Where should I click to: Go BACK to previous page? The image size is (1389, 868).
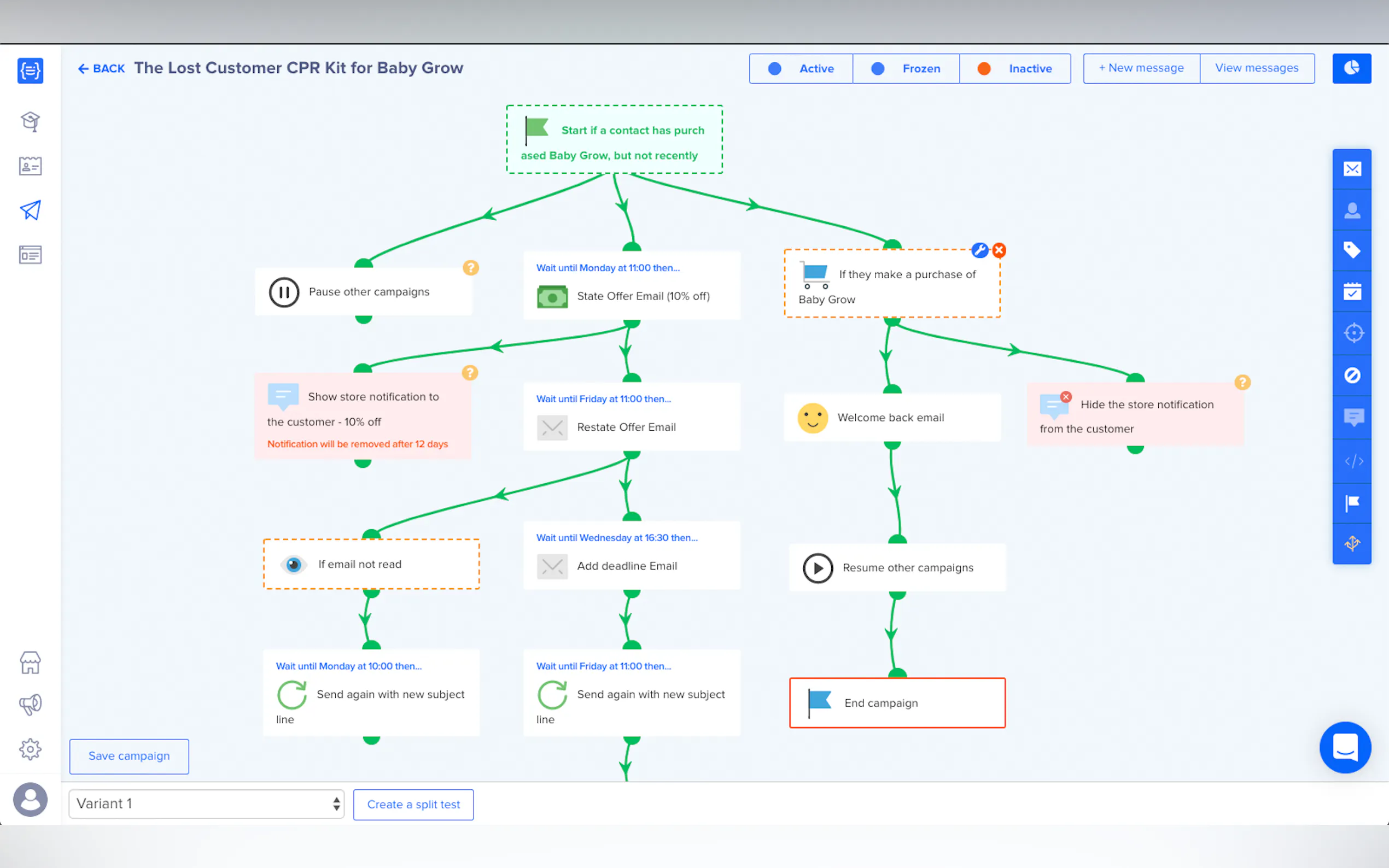[x=101, y=69]
